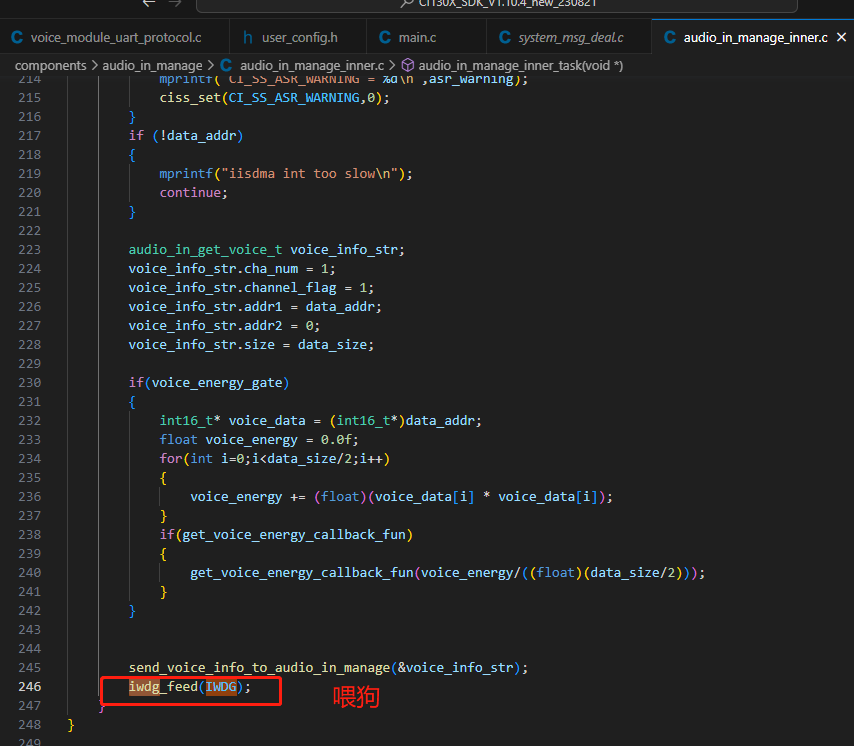Click the C icon on main.c tab

pyautogui.click(x=385, y=38)
